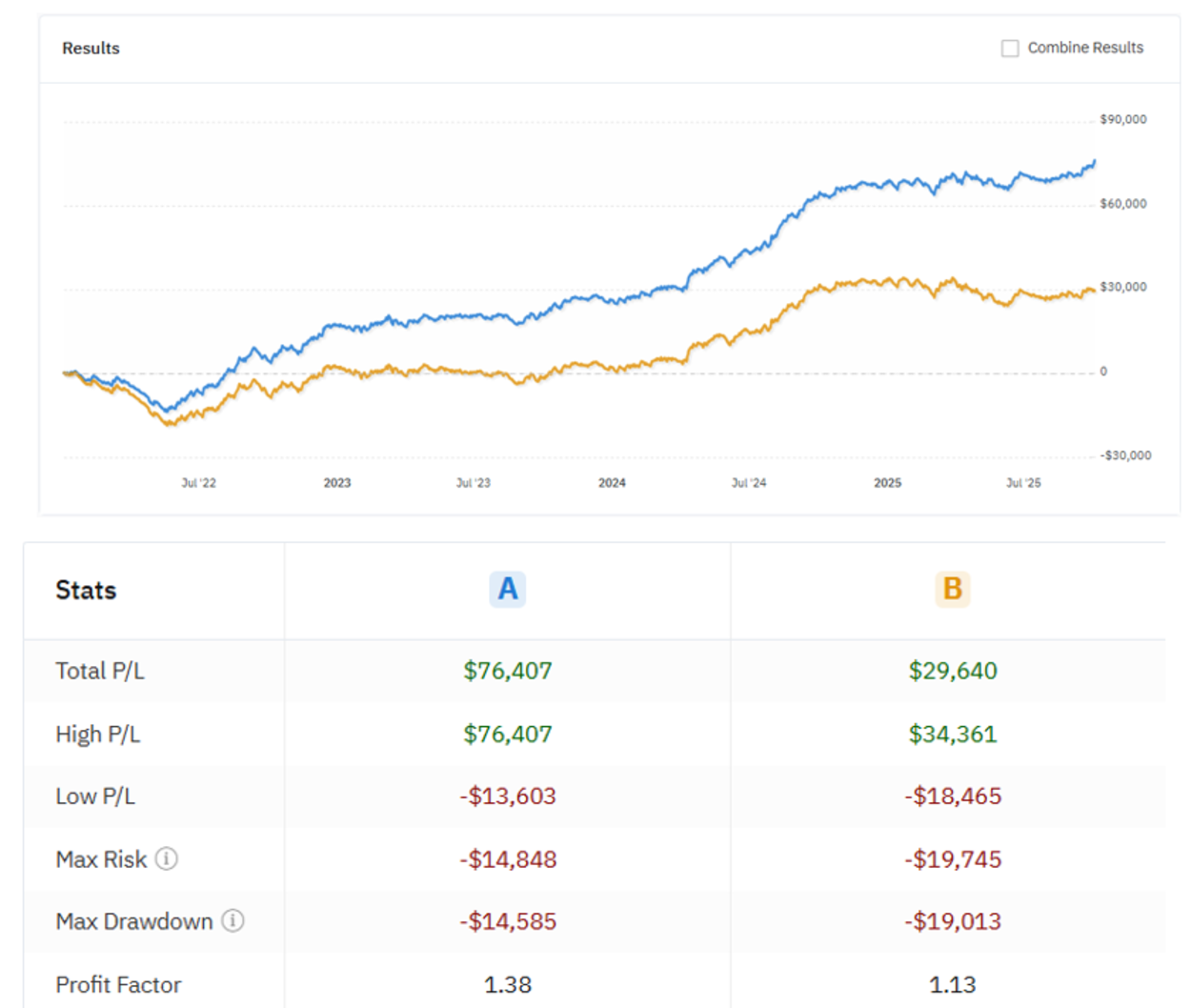This screenshot has width=1191, height=1008.
Task: Select the Total P/L row label
Action: [100, 671]
